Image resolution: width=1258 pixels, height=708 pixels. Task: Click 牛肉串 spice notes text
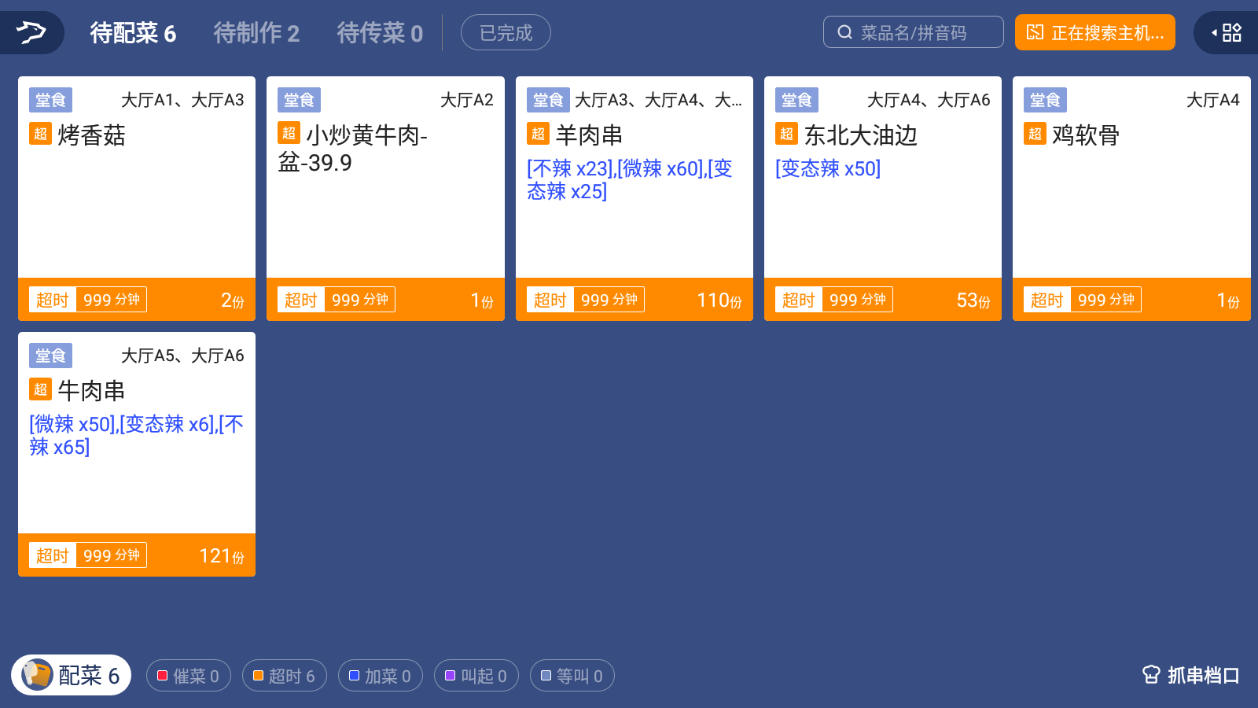136,435
